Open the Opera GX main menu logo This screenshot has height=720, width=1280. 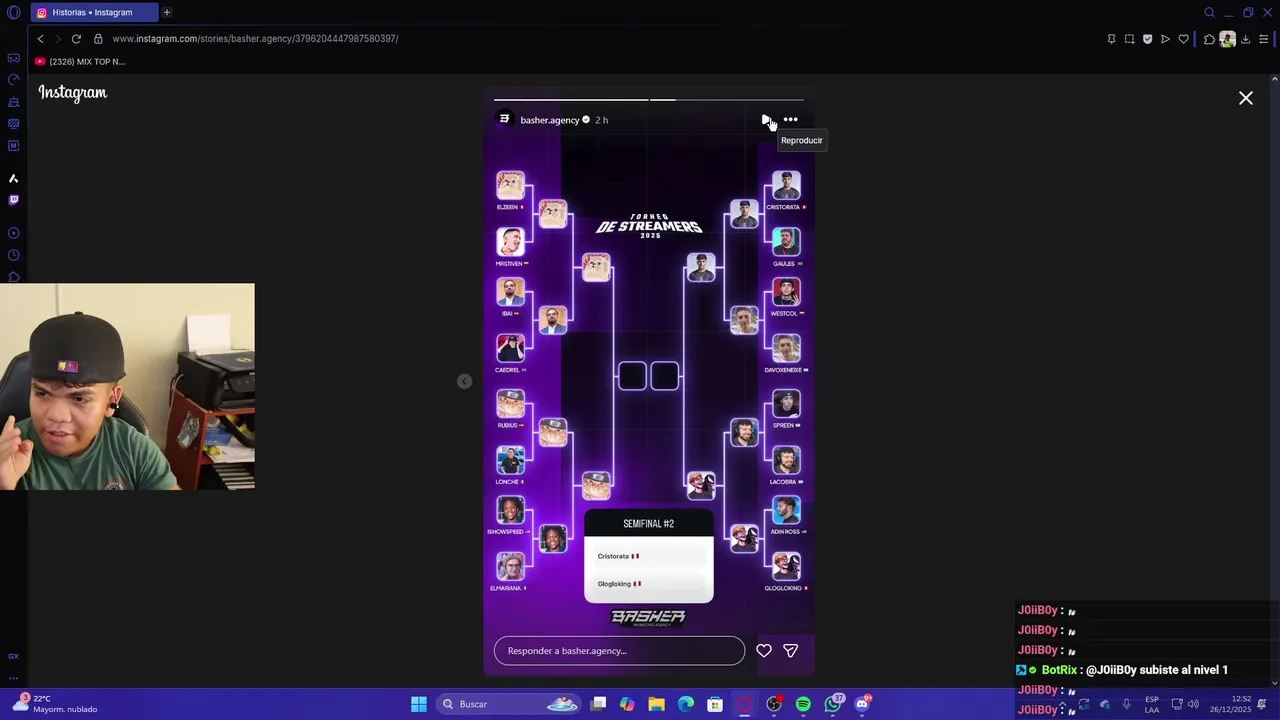(x=13, y=12)
